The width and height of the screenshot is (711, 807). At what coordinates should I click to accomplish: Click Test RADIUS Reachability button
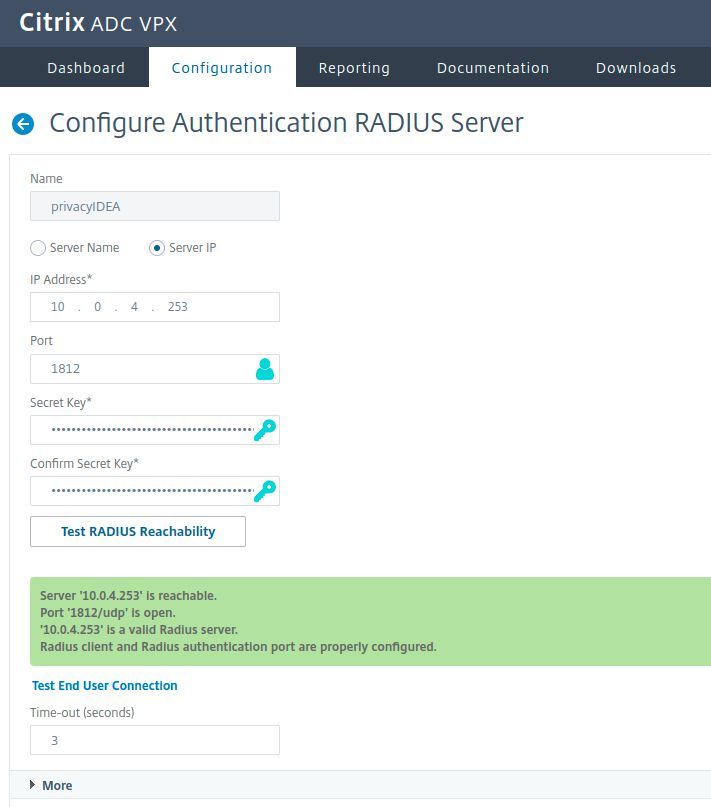(138, 532)
